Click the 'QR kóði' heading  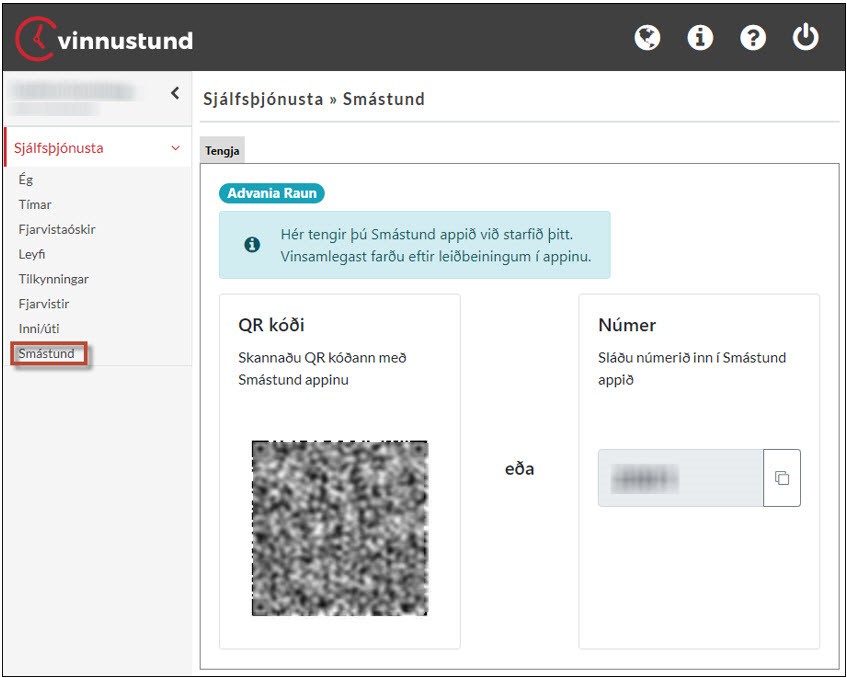click(271, 325)
